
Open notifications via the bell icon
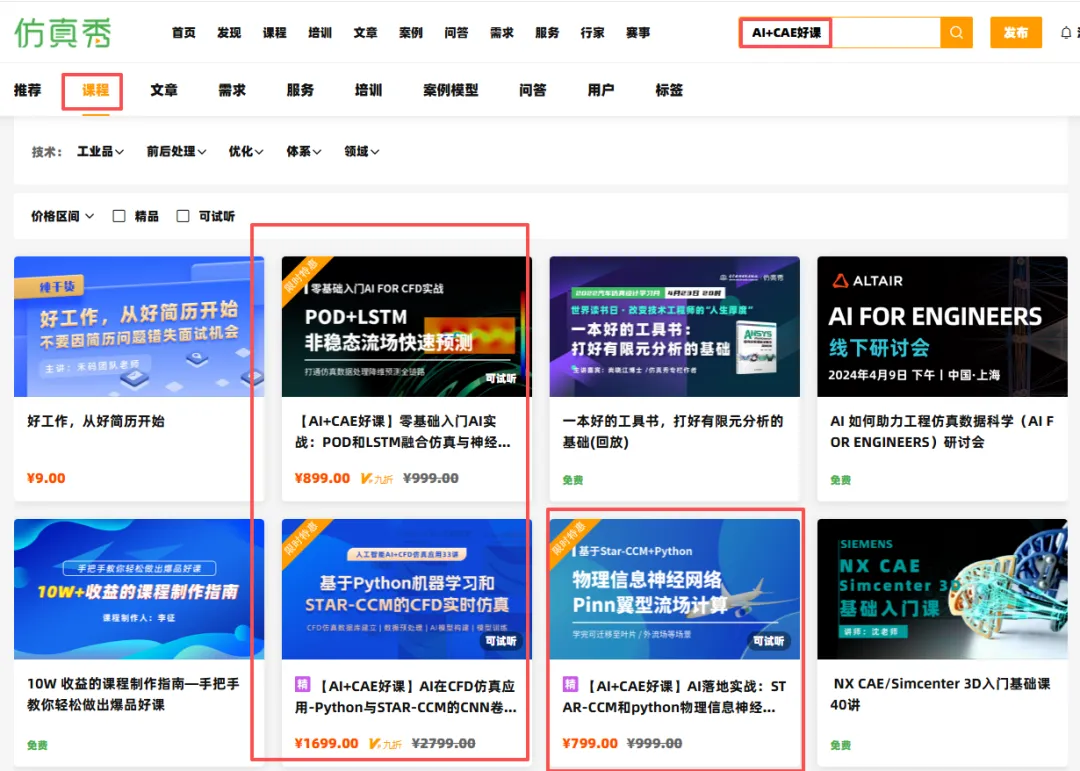tap(1068, 32)
